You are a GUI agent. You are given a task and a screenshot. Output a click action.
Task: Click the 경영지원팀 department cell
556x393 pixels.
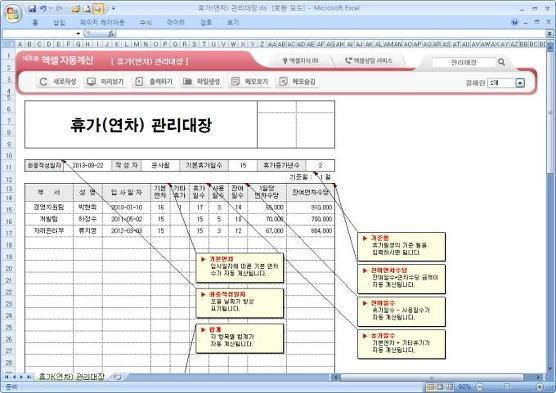click(x=49, y=207)
